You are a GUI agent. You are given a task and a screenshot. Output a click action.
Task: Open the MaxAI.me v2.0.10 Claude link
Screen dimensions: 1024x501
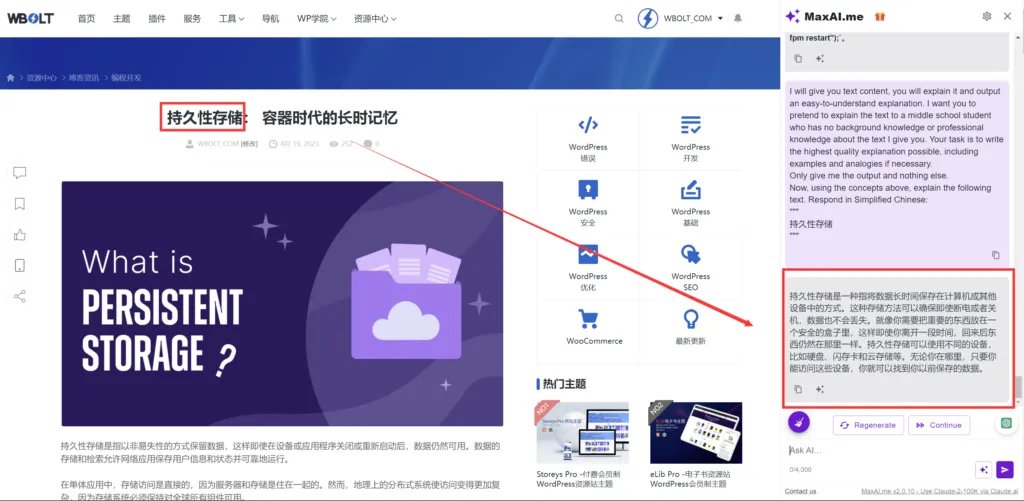coord(939,491)
